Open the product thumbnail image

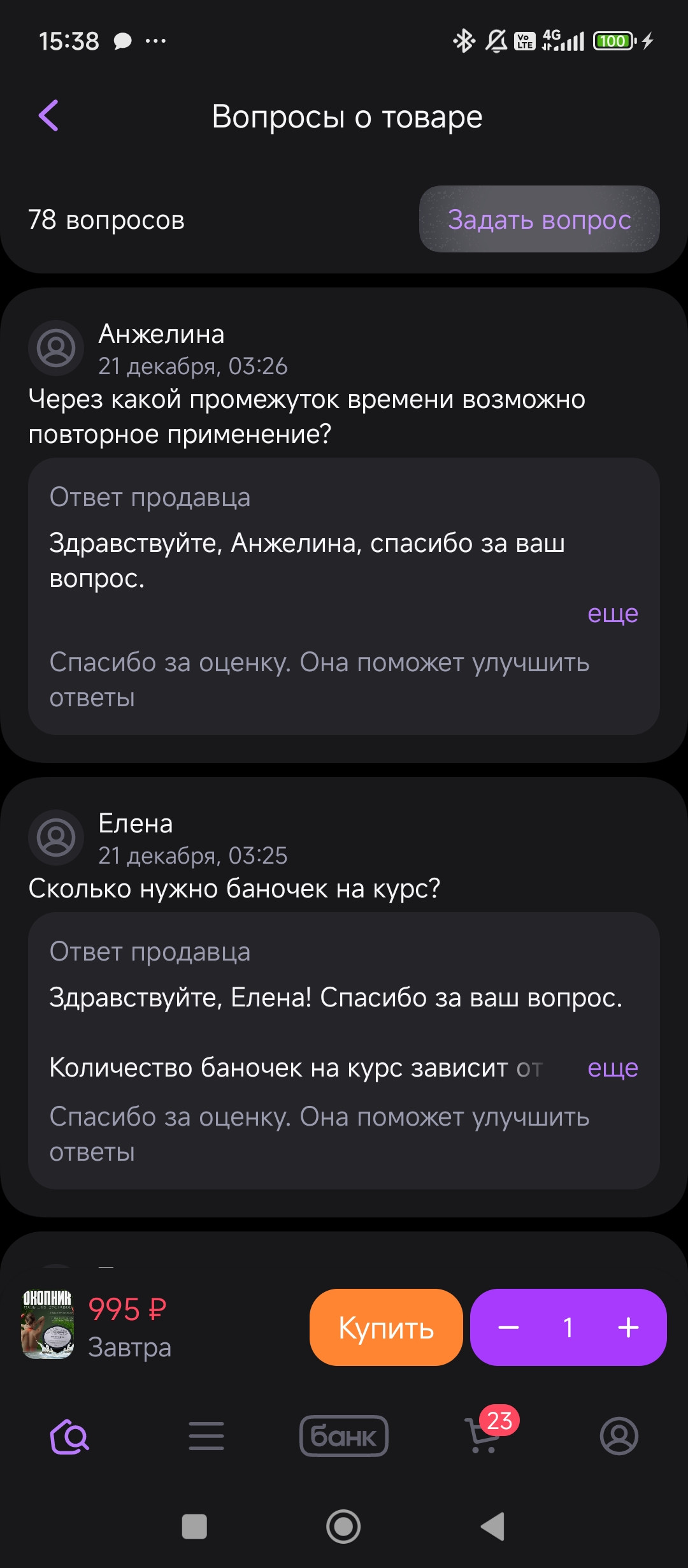click(48, 1325)
